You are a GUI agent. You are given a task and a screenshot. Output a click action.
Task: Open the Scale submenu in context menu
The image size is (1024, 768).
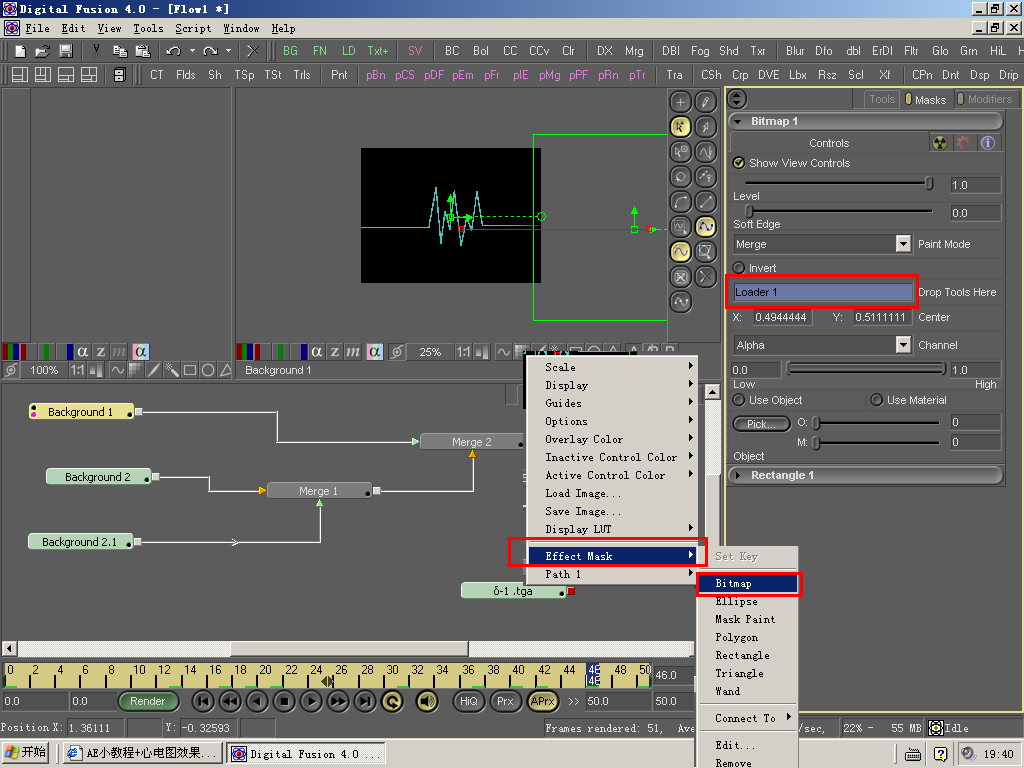612,367
